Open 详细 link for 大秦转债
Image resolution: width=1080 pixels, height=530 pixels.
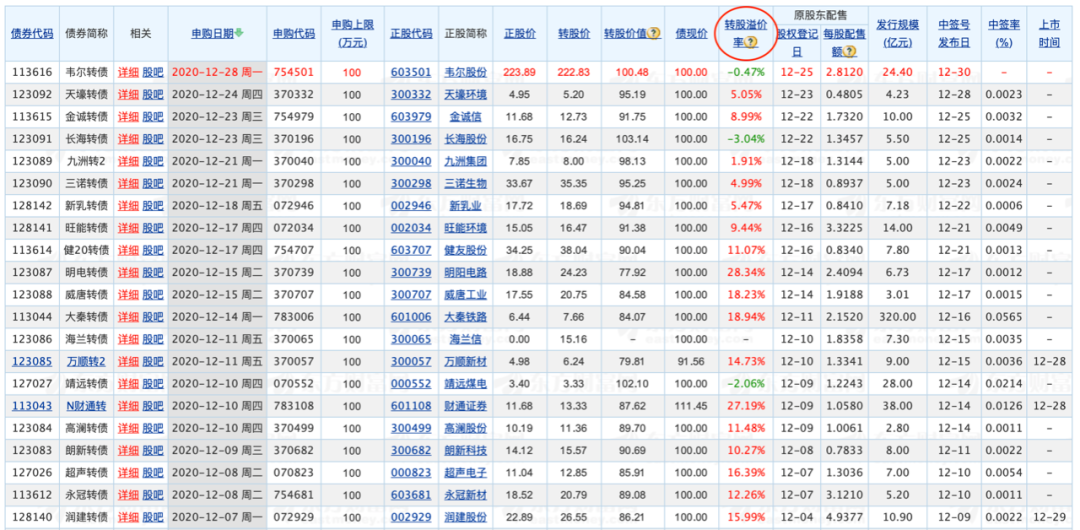(x=128, y=317)
